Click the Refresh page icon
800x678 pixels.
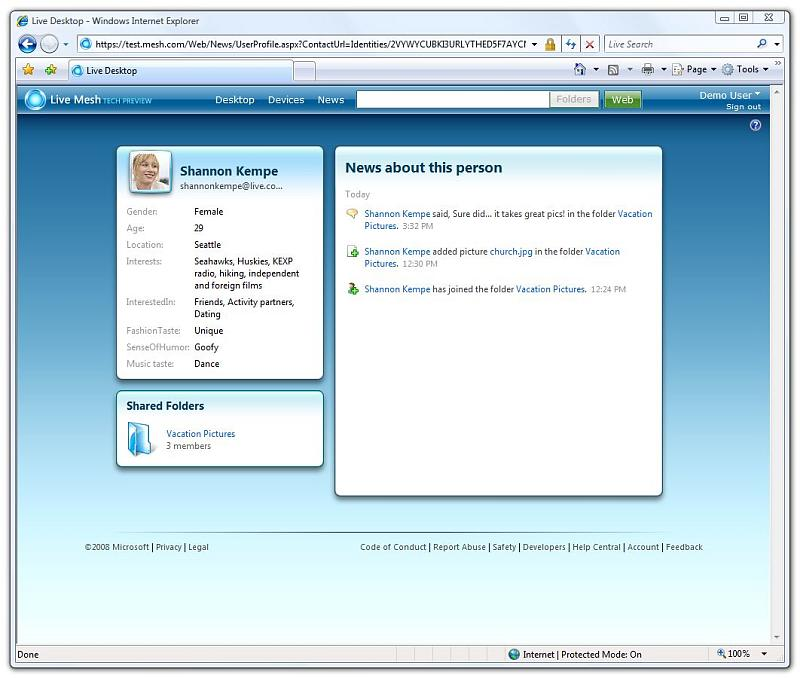pyautogui.click(x=570, y=44)
